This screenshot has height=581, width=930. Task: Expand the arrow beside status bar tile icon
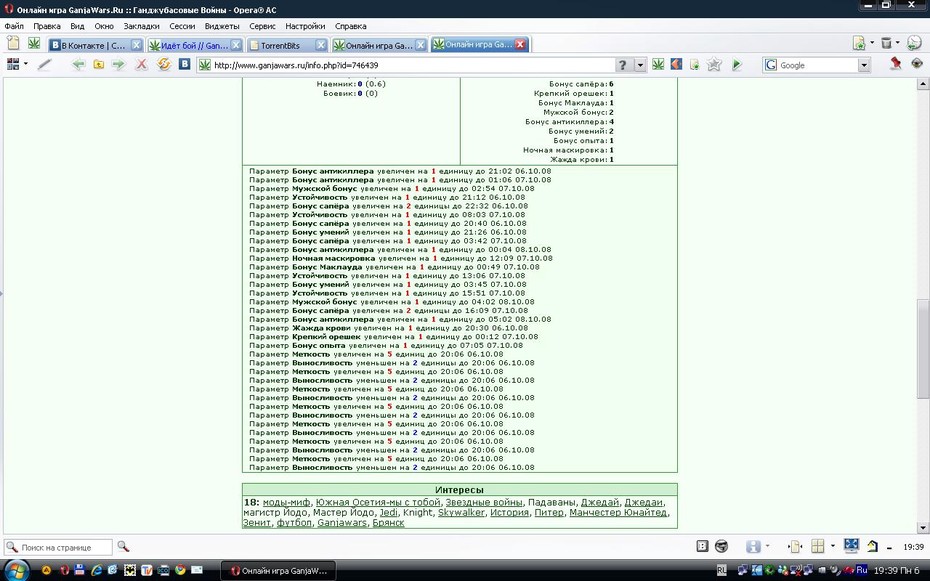(832, 546)
